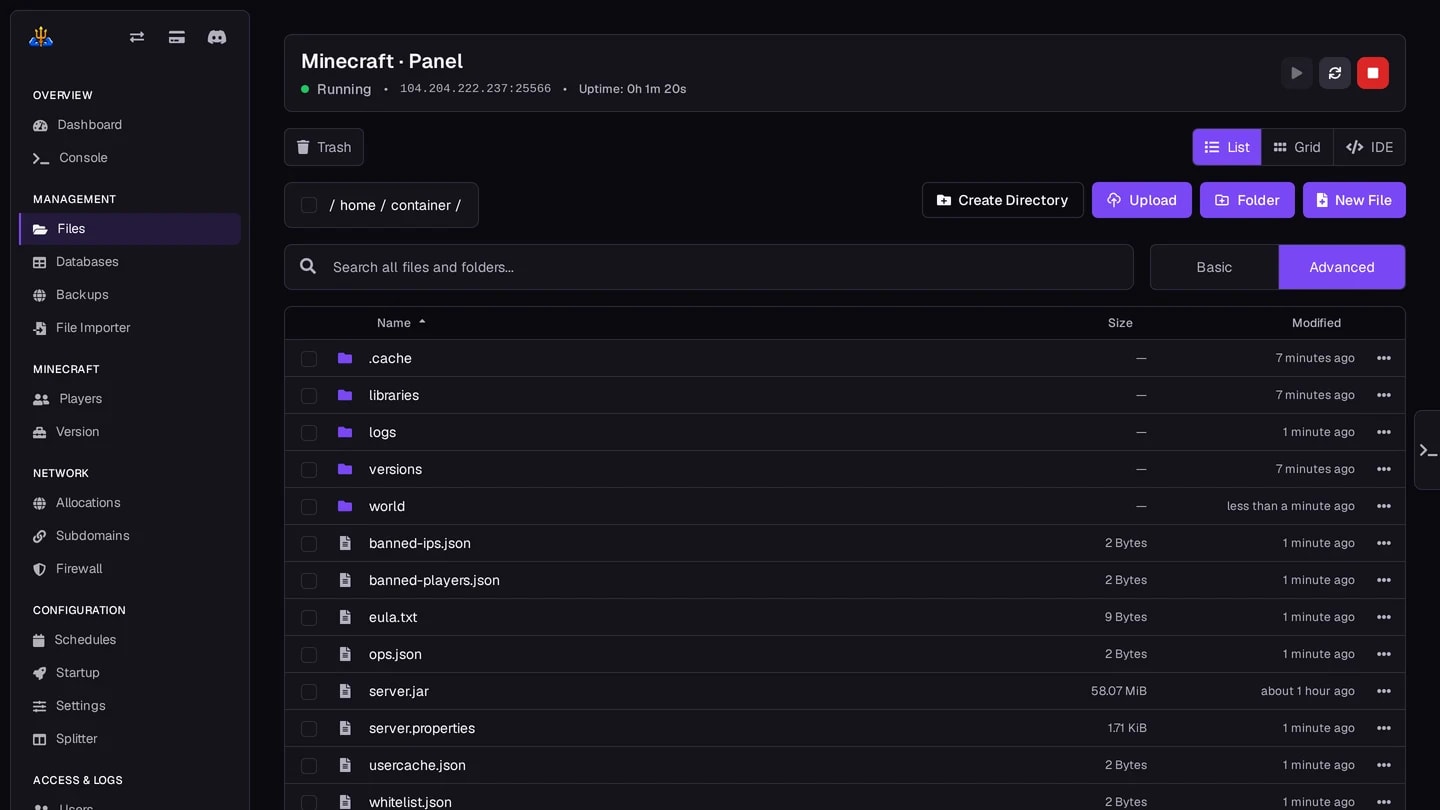Open the Discord icon link
Viewport: 1440px width, 810px height.
pos(217,37)
